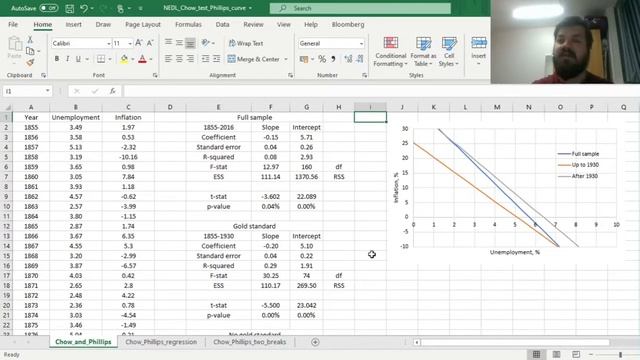Viewport: 640px width, 360px height.
Task: Click the Orientation text angle icon
Action: click(x=205, y=42)
